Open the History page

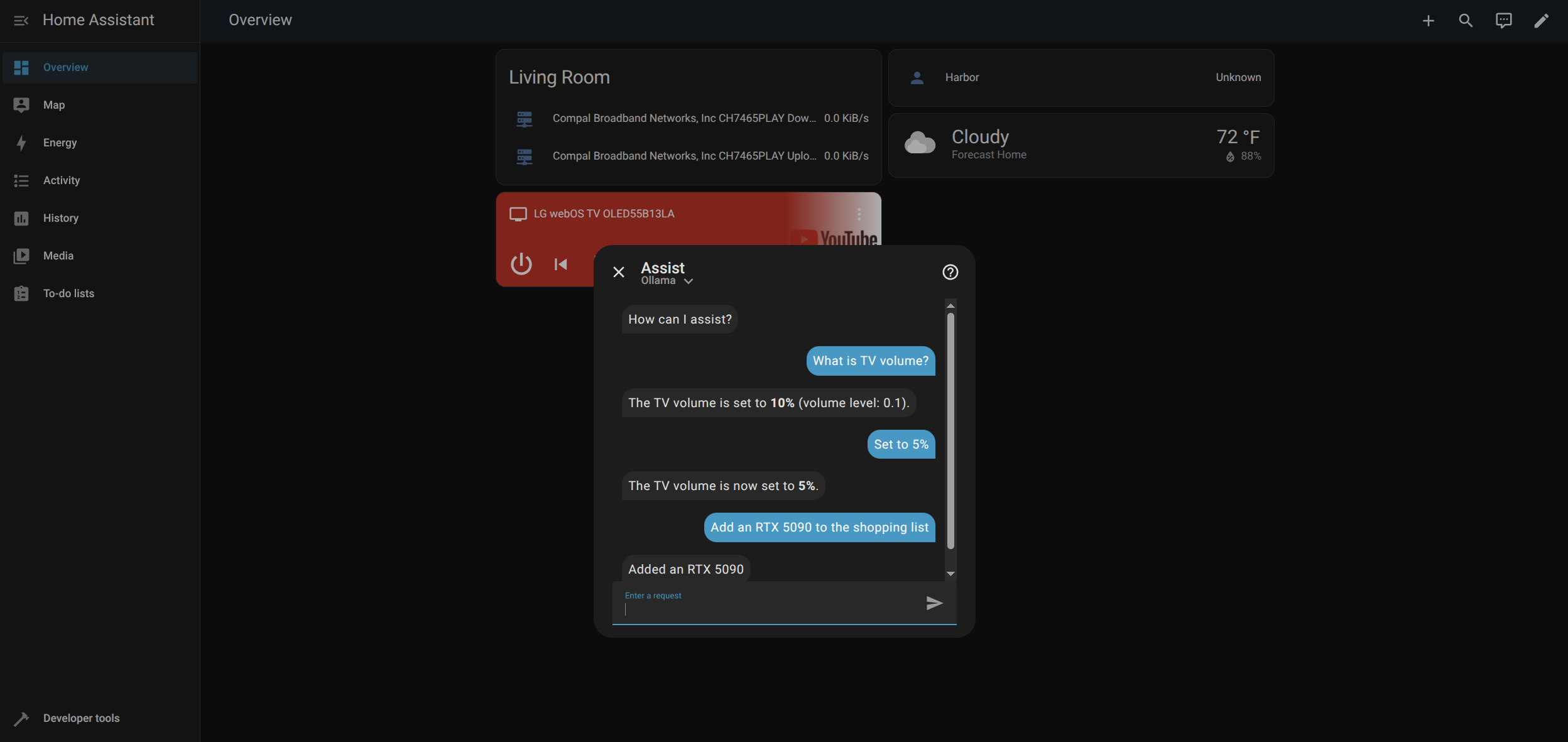pyautogui.click(x=62, y=218)
